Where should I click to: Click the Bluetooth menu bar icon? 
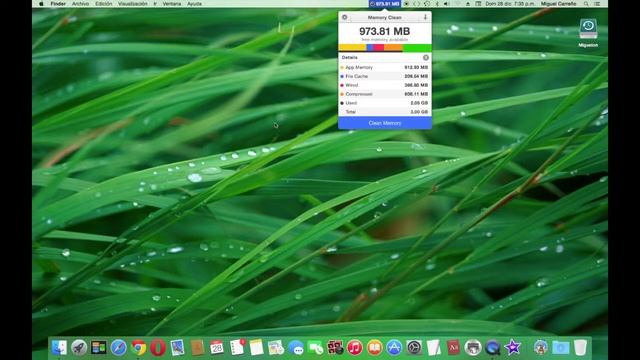point(437,4)
